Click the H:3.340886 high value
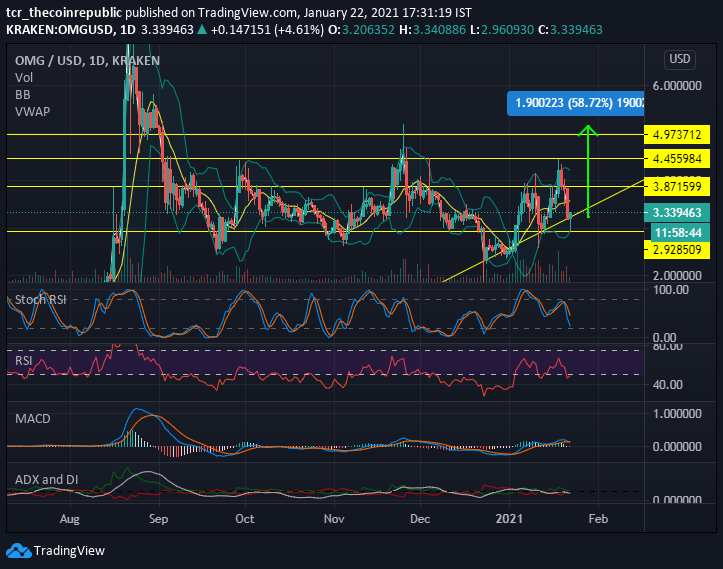This screenshot has height=569, width=723. [432, 30]
